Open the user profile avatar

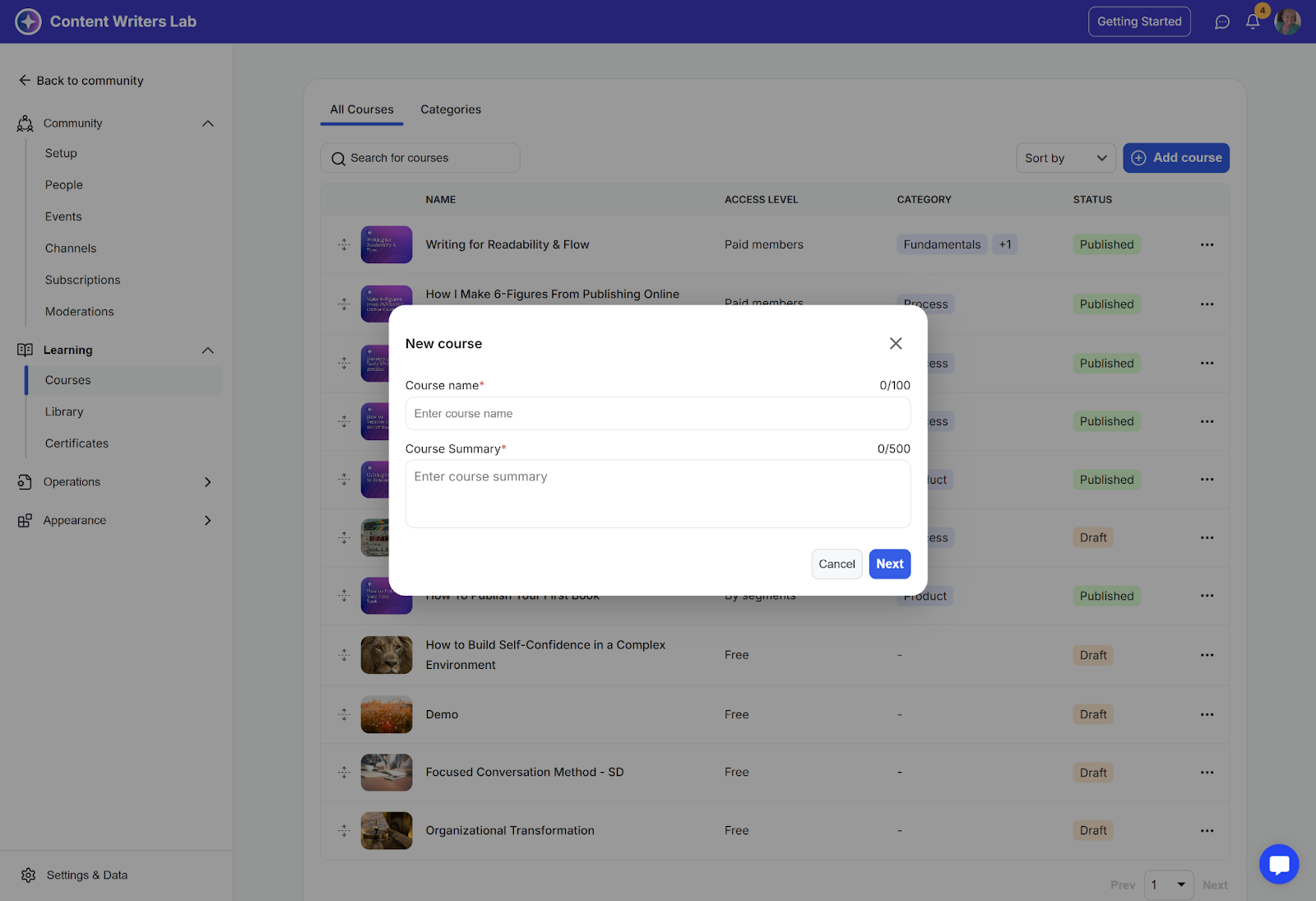click(1287, 22)
